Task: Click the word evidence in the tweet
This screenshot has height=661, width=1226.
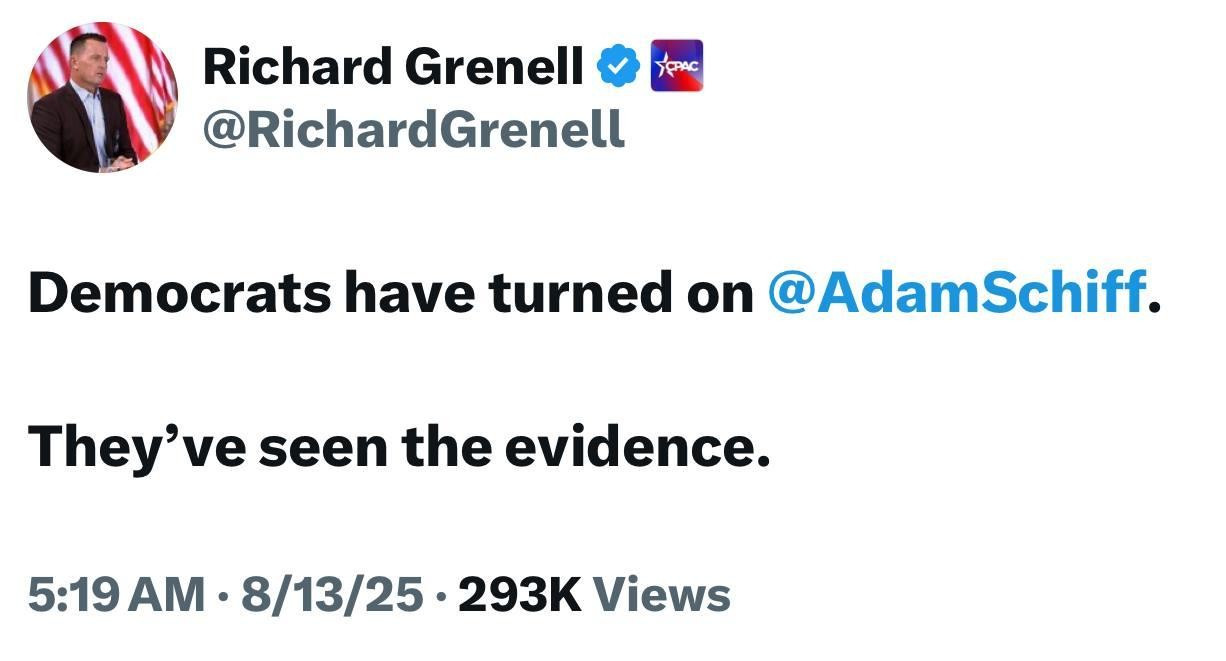Action: coord(636,447)
